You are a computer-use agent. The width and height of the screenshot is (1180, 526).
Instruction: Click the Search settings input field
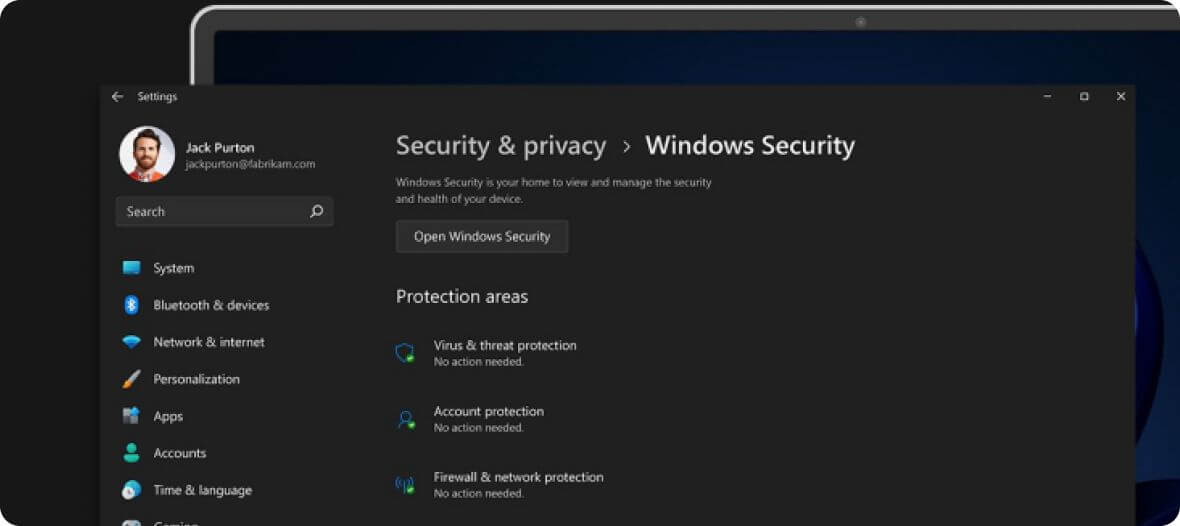210,211
